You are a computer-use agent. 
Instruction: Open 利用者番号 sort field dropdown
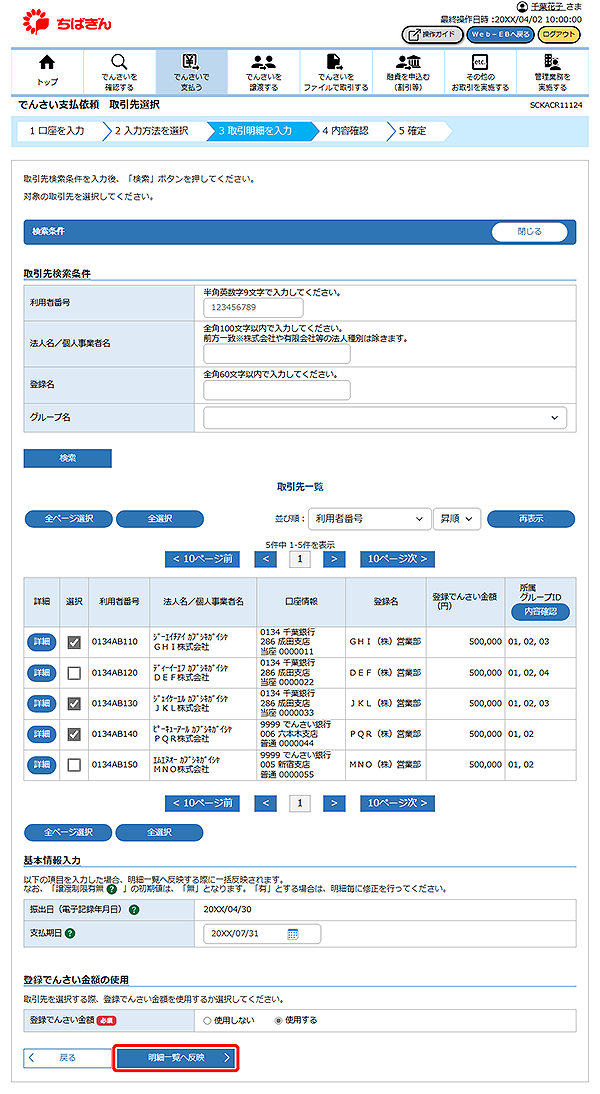(367, 518)
